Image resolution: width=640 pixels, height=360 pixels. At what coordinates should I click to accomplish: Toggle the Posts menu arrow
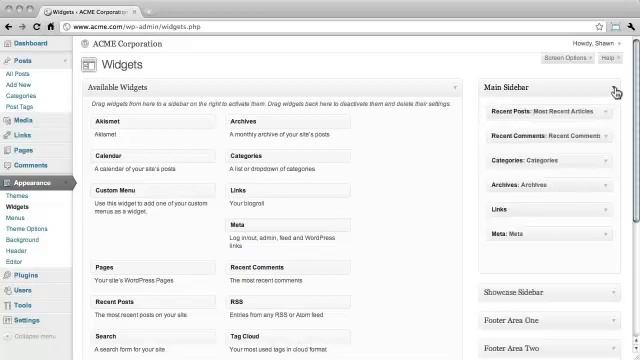coord(65,61)
